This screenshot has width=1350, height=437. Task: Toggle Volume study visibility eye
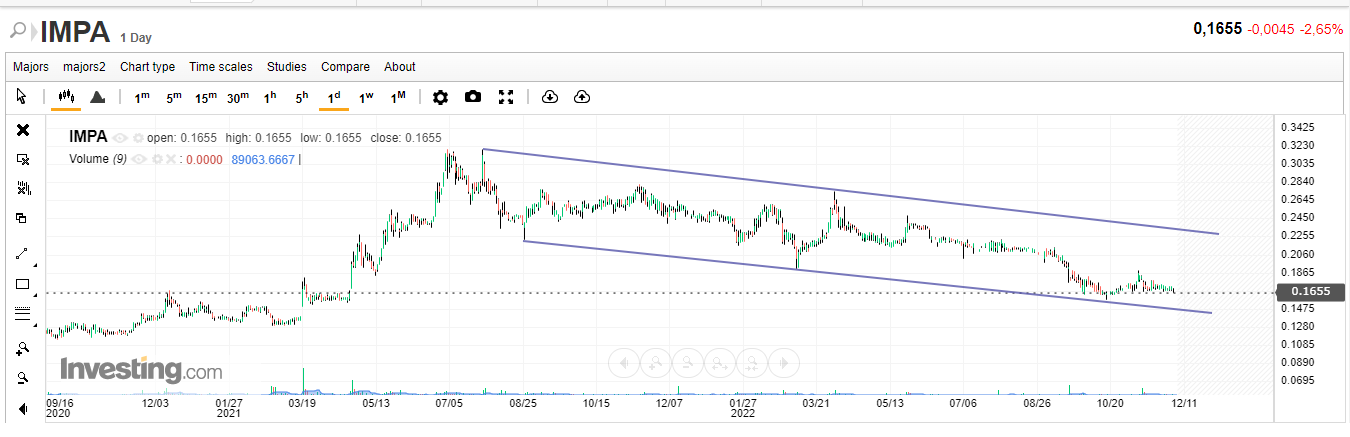click(137, 159)
